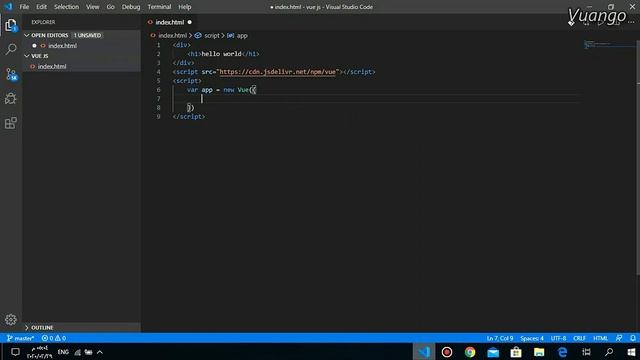The image size is (640, 360).
Task: Open the View menu
Action: point(92,7)
